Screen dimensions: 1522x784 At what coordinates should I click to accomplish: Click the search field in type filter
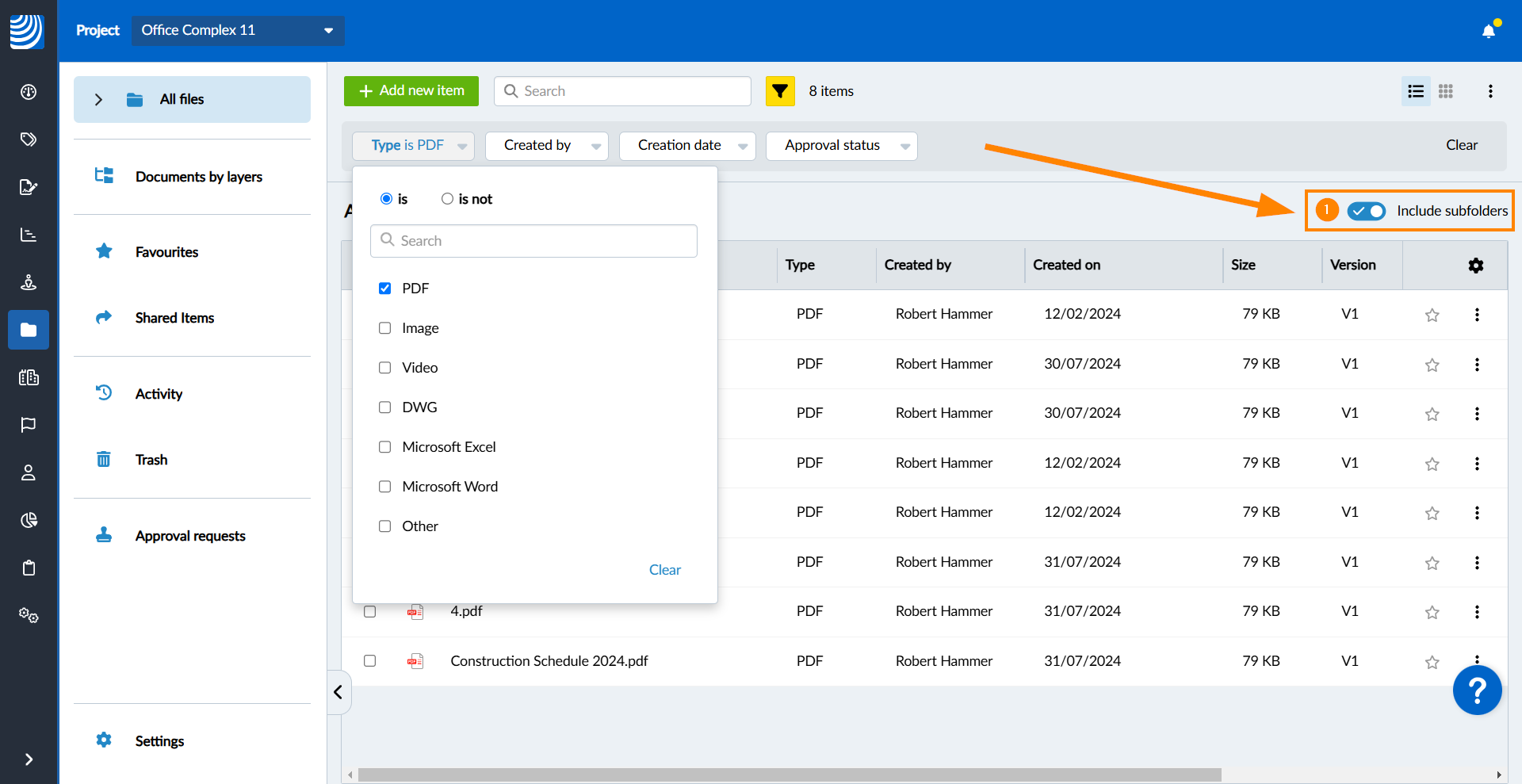point(533,241)
